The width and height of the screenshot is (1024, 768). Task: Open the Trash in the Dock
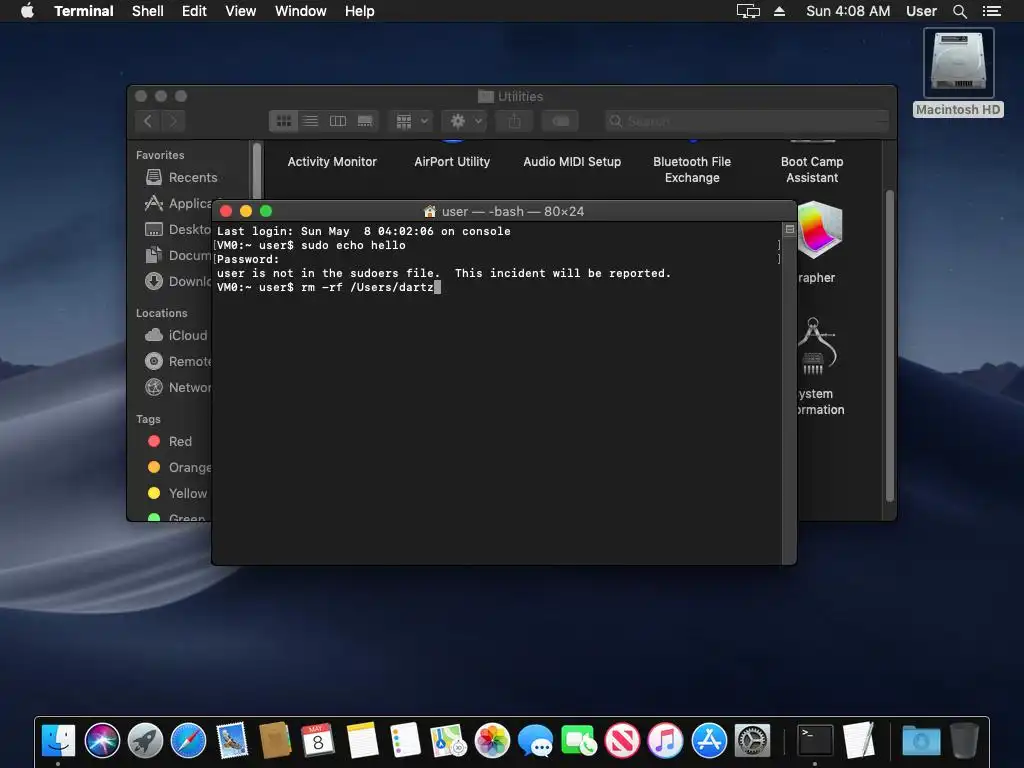point(964,741)
